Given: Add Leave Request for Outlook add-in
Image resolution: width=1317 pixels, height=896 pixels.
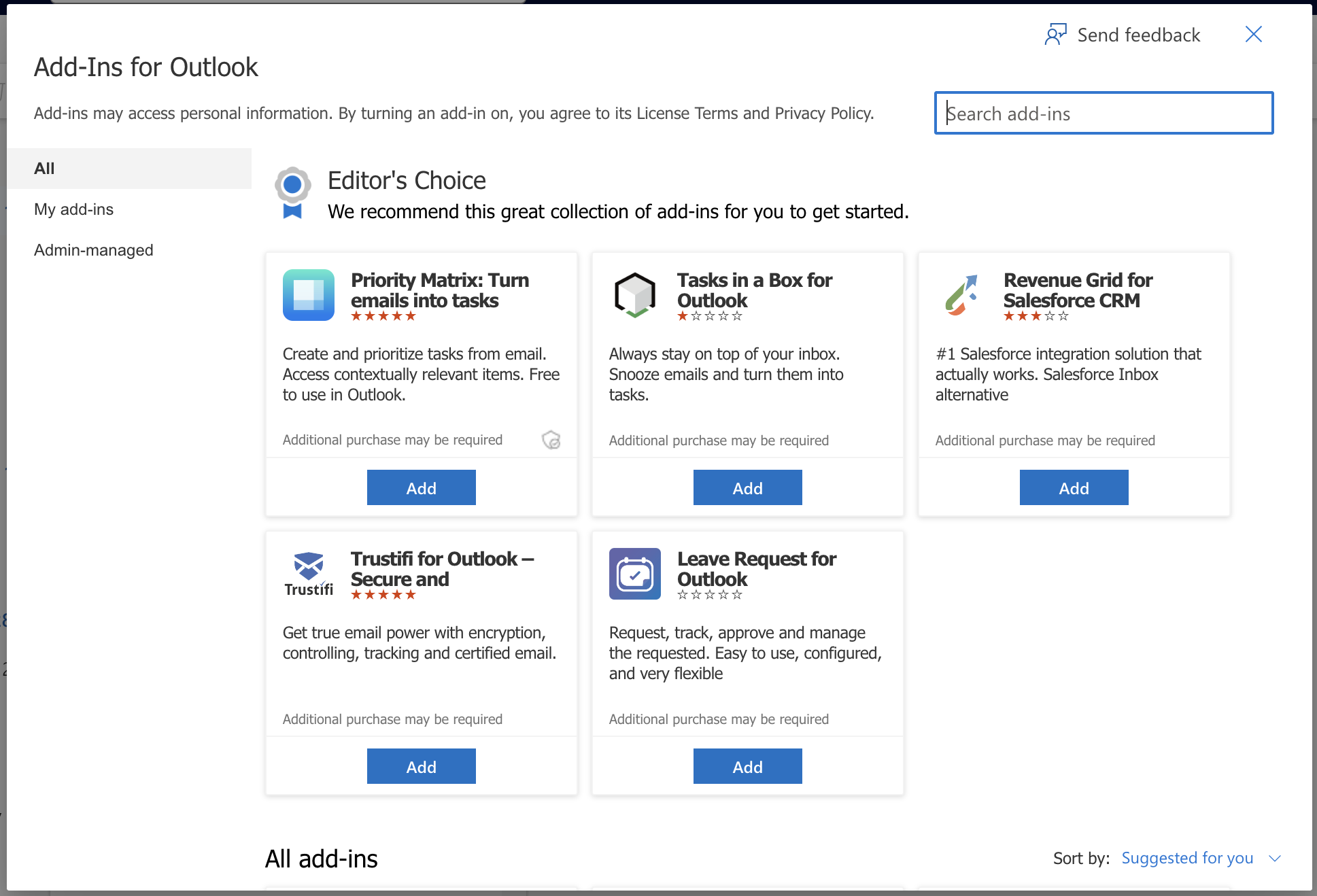Looking at the screenshot, I should [747, 766].
